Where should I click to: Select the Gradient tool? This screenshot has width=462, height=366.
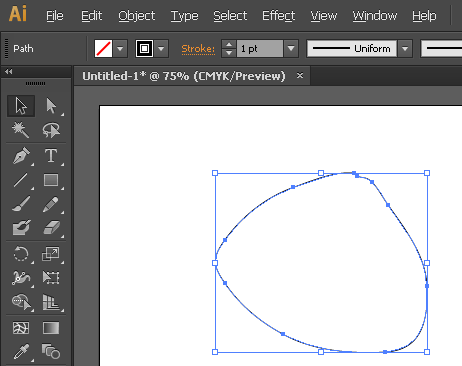[51, 328]
